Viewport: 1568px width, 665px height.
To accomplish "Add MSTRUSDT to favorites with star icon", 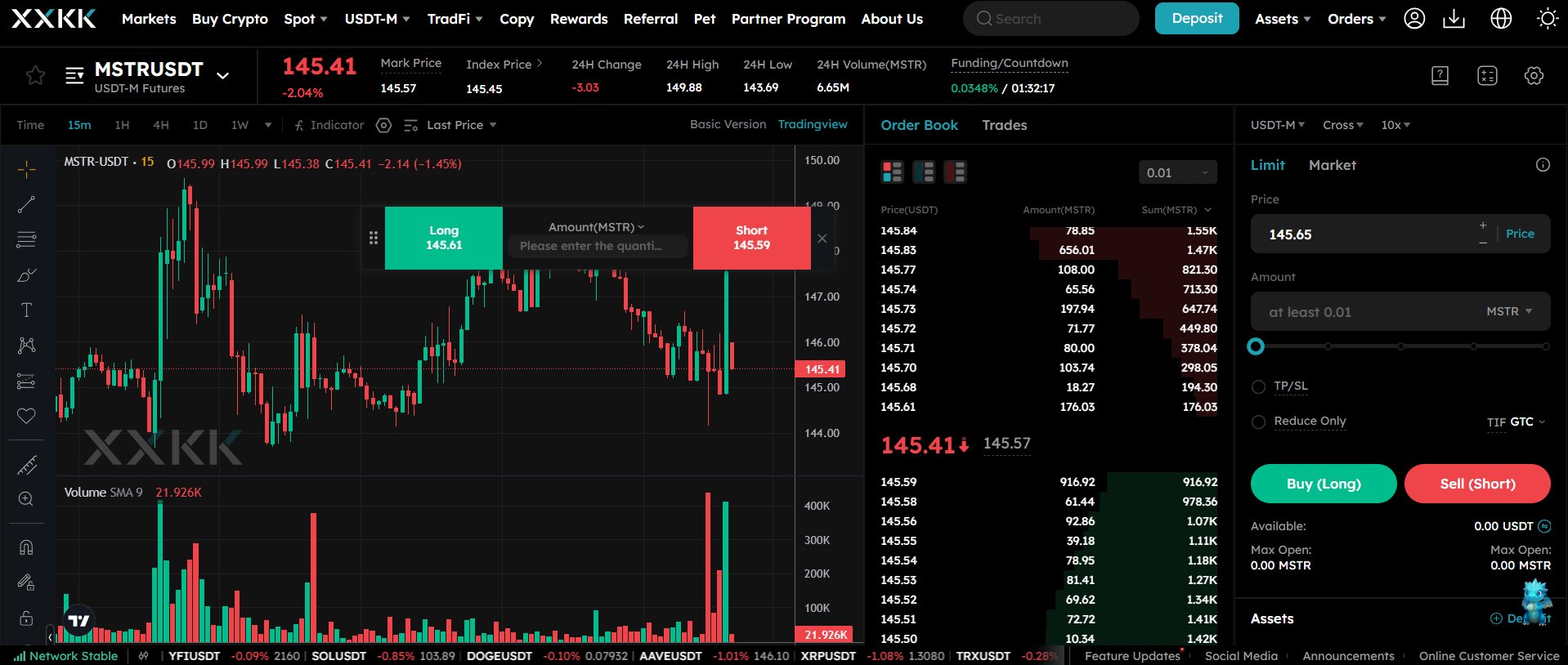I will coord(35,76).
